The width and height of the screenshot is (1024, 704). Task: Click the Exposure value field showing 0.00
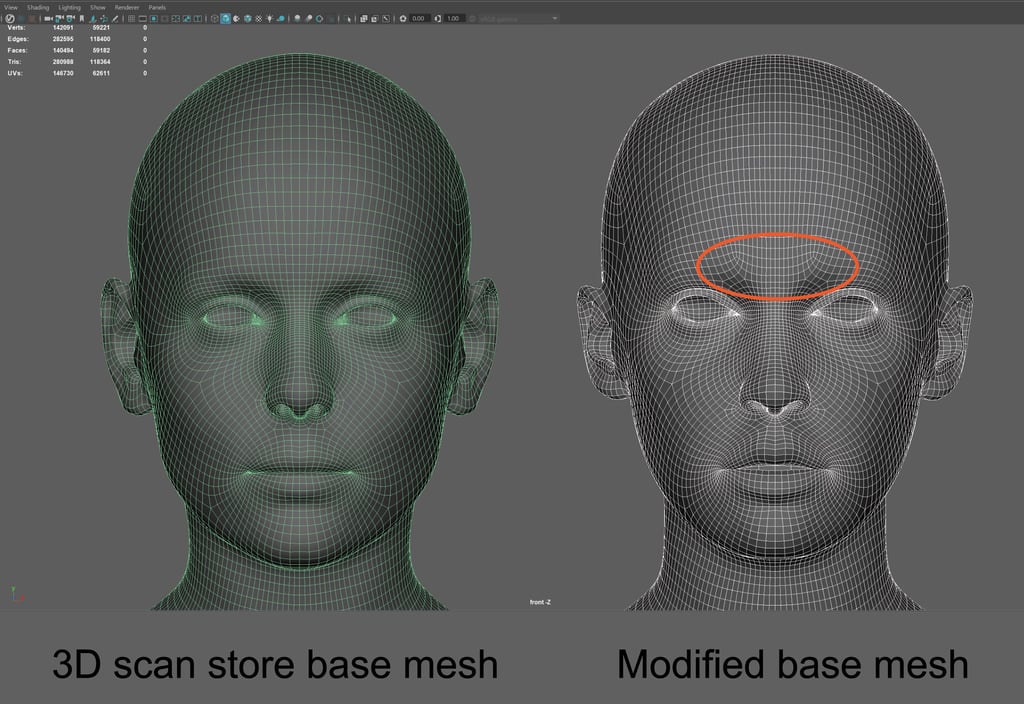[419, 18]
